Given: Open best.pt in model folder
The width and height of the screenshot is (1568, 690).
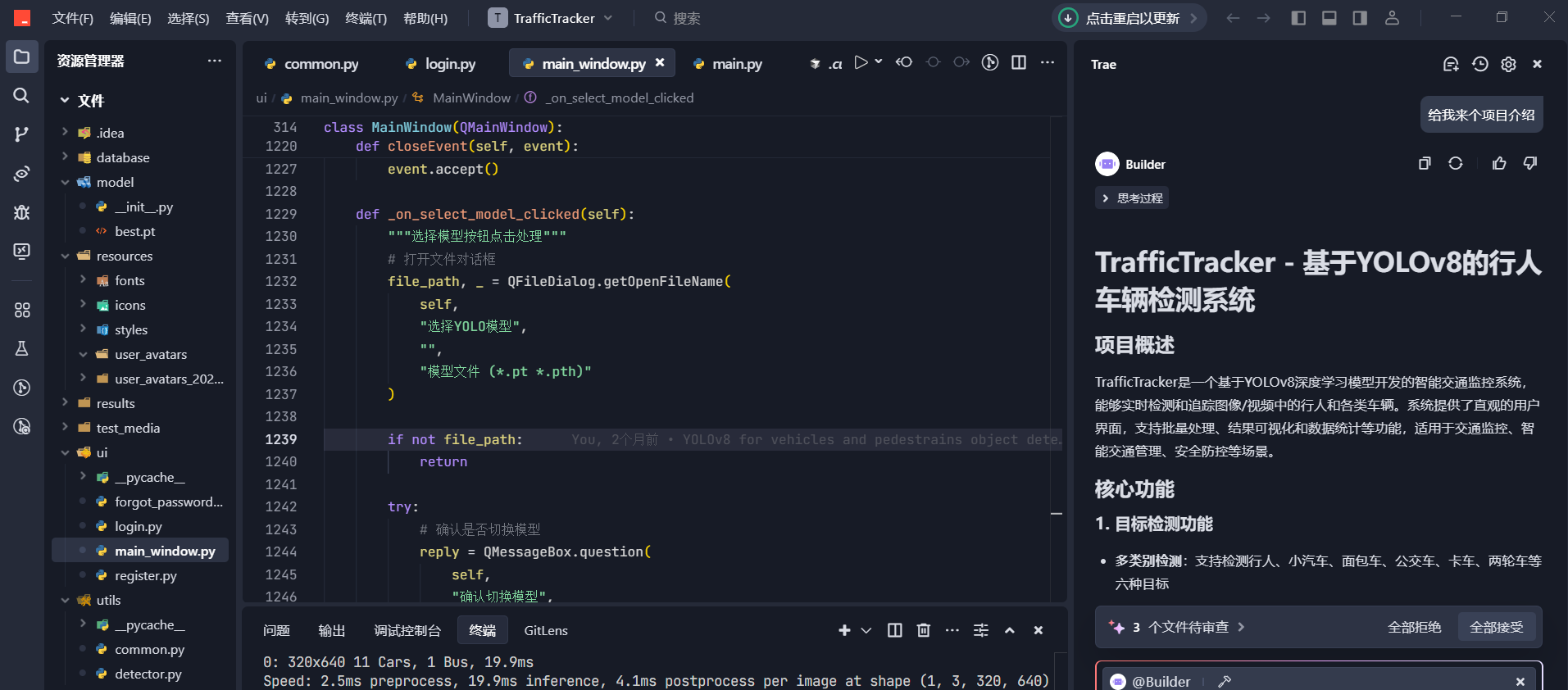Looking at the screenshot, I should coord(135,231).
